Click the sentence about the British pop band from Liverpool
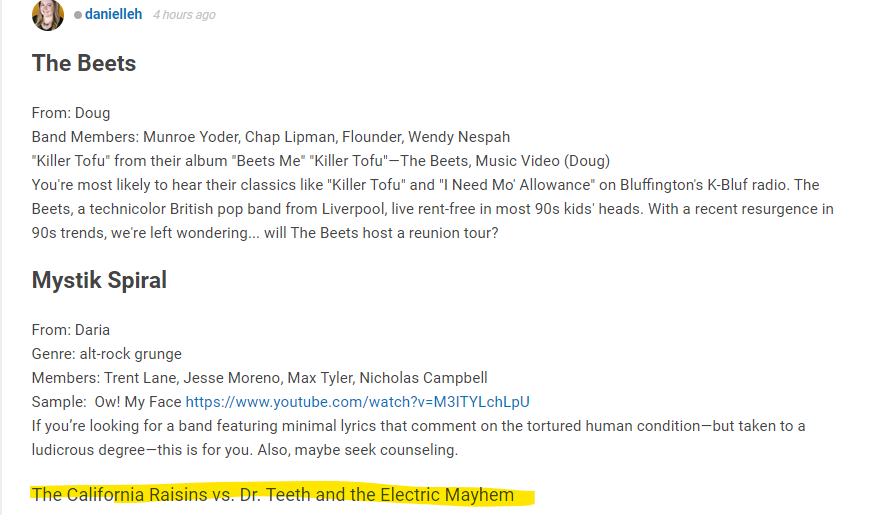 337,209
